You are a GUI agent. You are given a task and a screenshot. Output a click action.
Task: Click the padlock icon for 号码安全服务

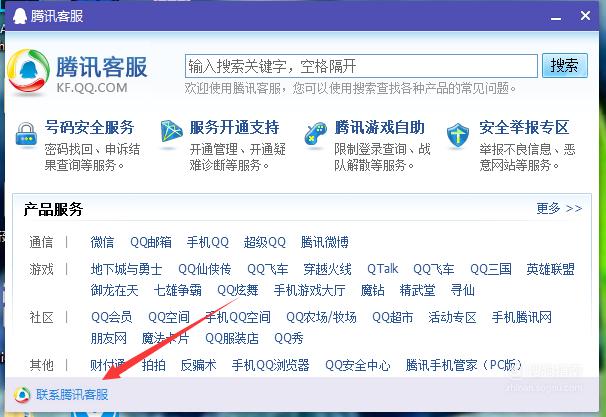[x=26, y=135]
